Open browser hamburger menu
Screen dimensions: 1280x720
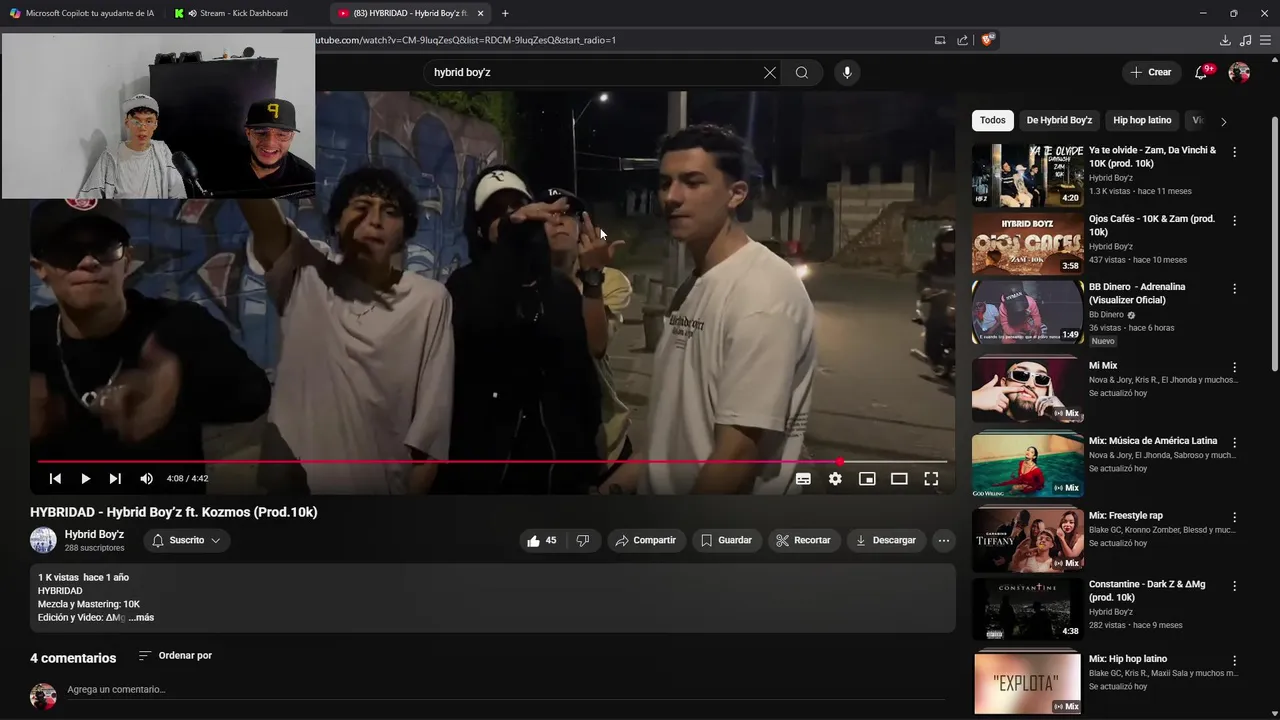[x=1265, y=40]
